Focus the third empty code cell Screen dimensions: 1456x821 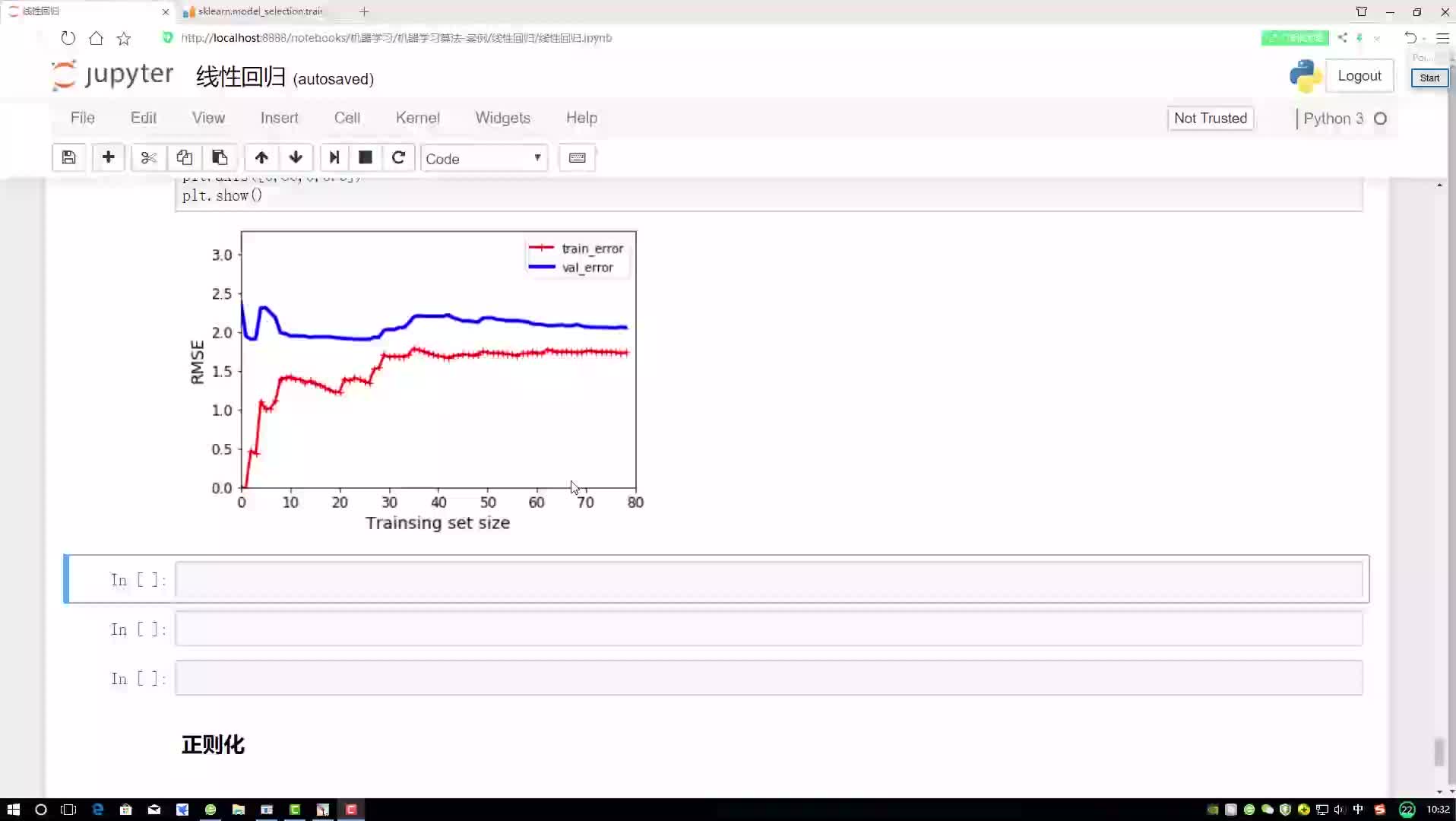[768, 678]
